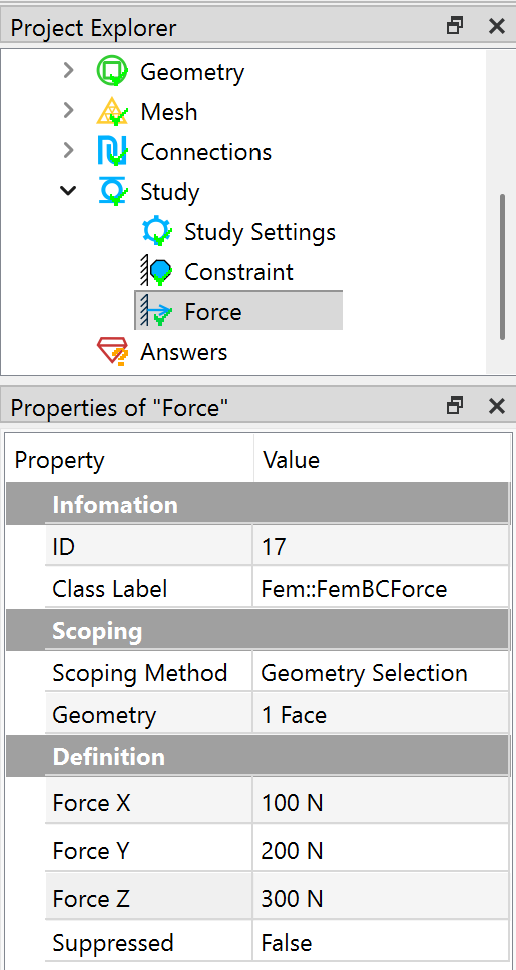Click the Answers diamond icon
The height and width of the screenshot is (970, 516).
(x=113, y=351)
